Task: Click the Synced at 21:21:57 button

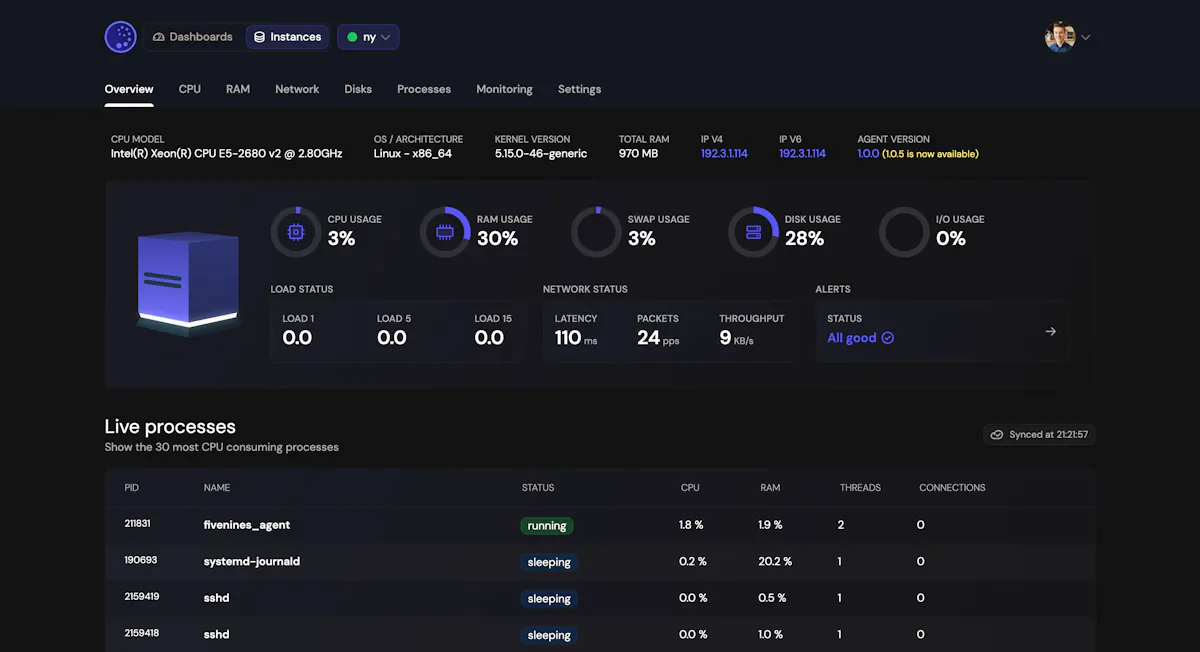Action: pos(1039,435)
